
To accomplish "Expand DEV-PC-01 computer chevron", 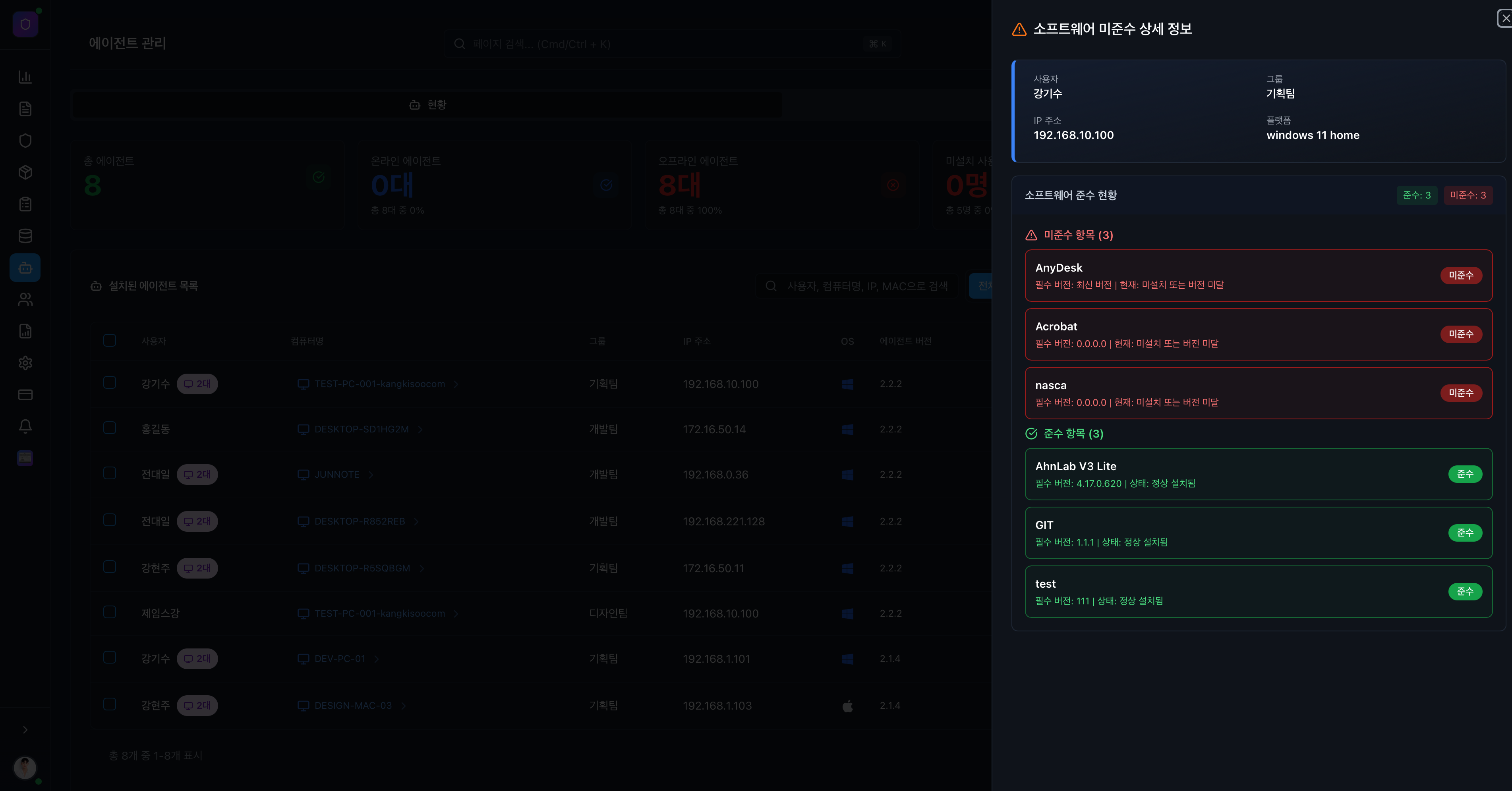I will coord(377,659).
